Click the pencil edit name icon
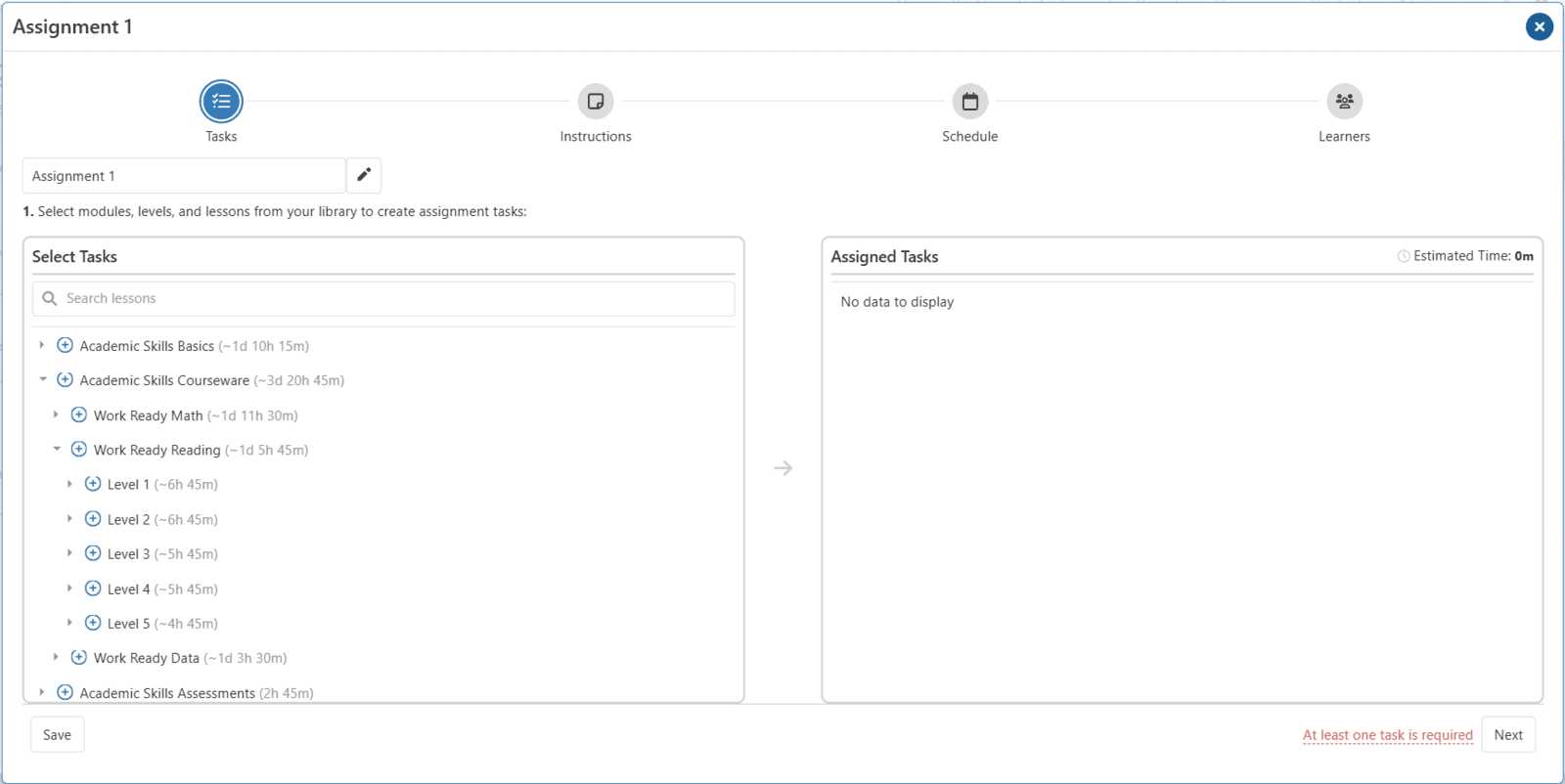 [364, 175]
